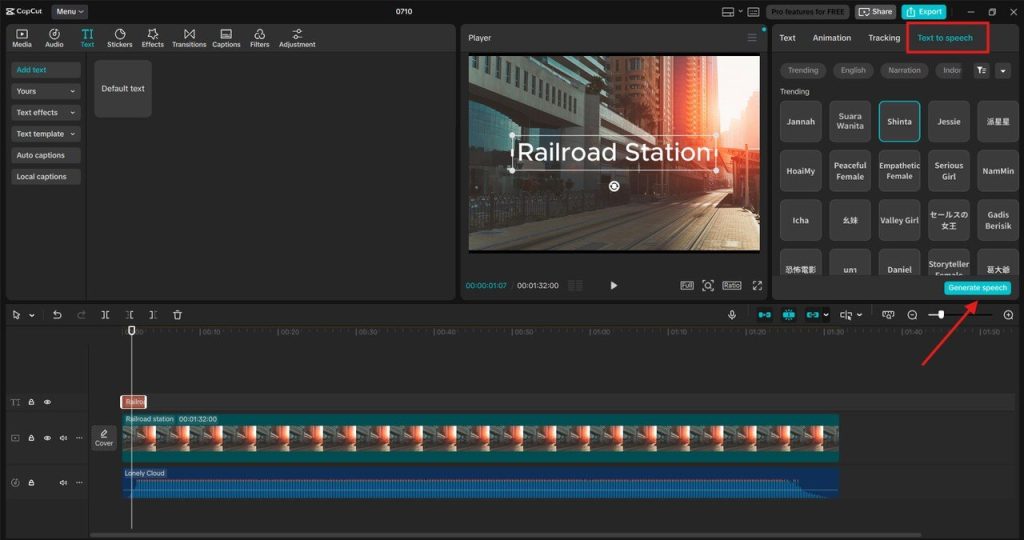Open the Player panel hamburger menu
The height and width of the screenshot is (540, 1024).
click(x=752, y=38)
